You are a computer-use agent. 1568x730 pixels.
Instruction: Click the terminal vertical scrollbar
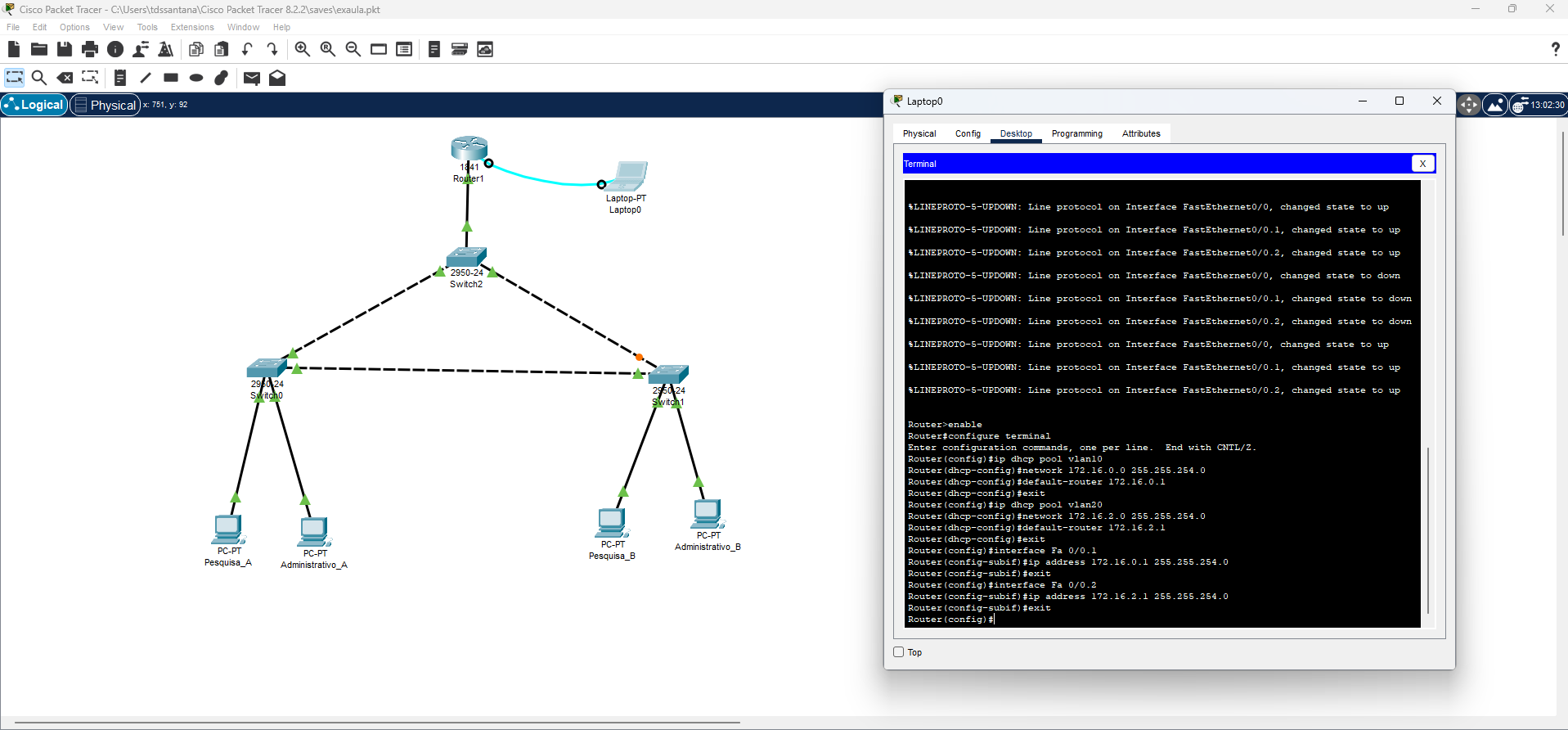[x=1428, y=530]
